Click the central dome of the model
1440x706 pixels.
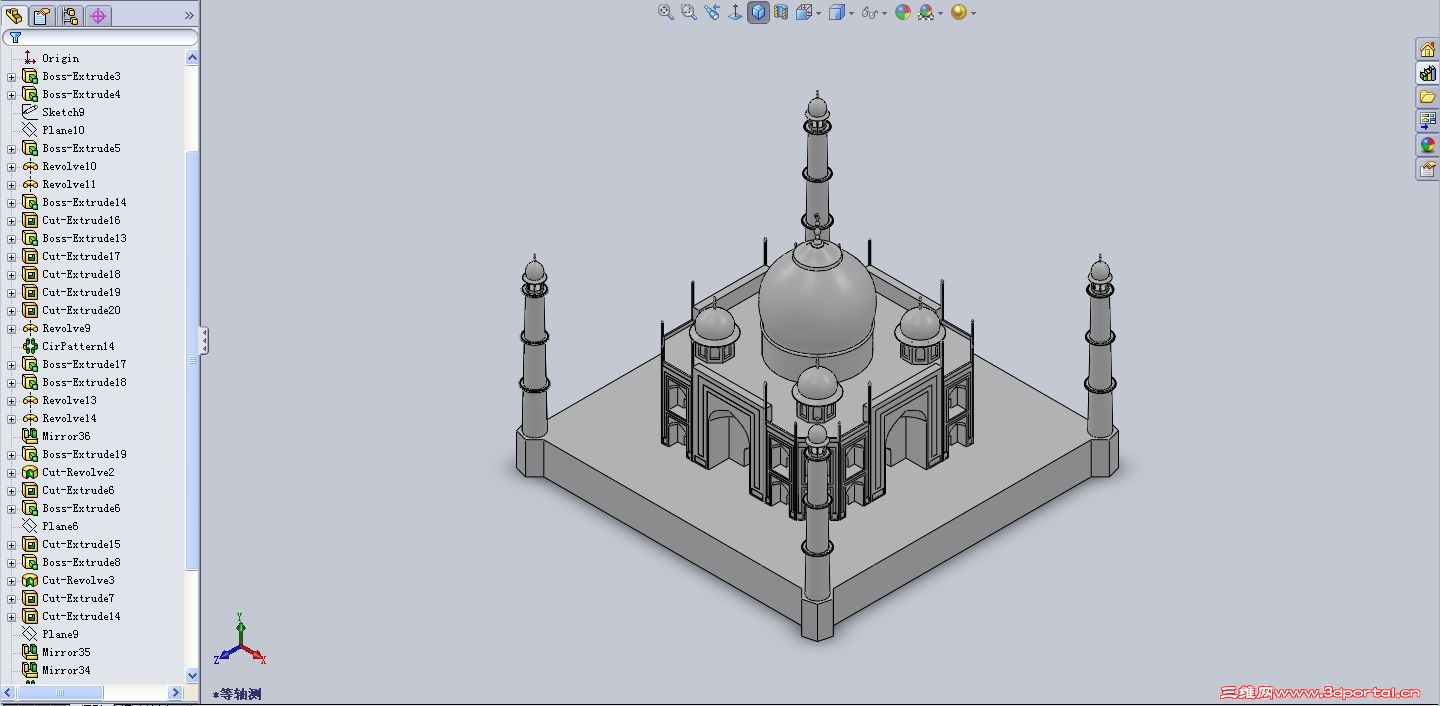pyautogui.click(x=817, y=300)
